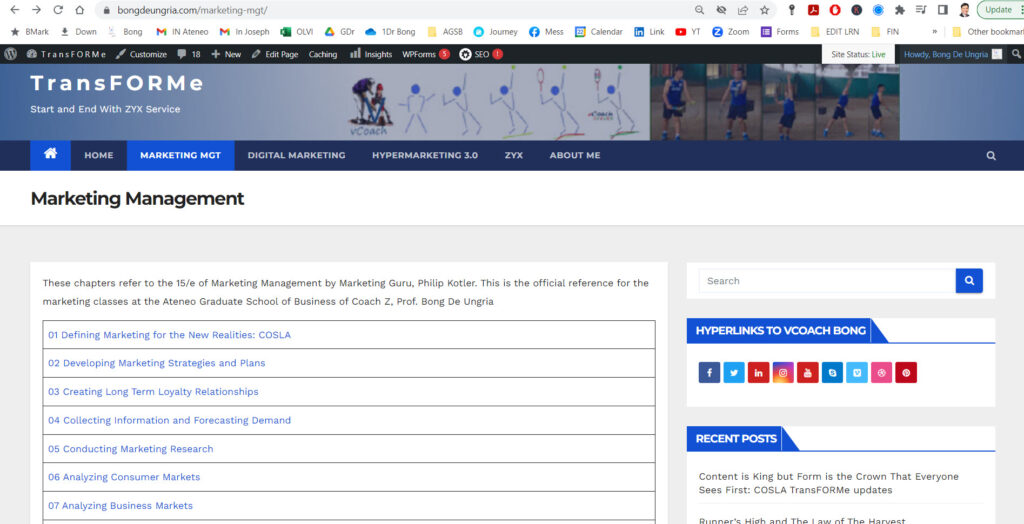
Task: Expand the hidden bookmarks overflow chevron
Action: pyautogui.click(x=934, y=32)
